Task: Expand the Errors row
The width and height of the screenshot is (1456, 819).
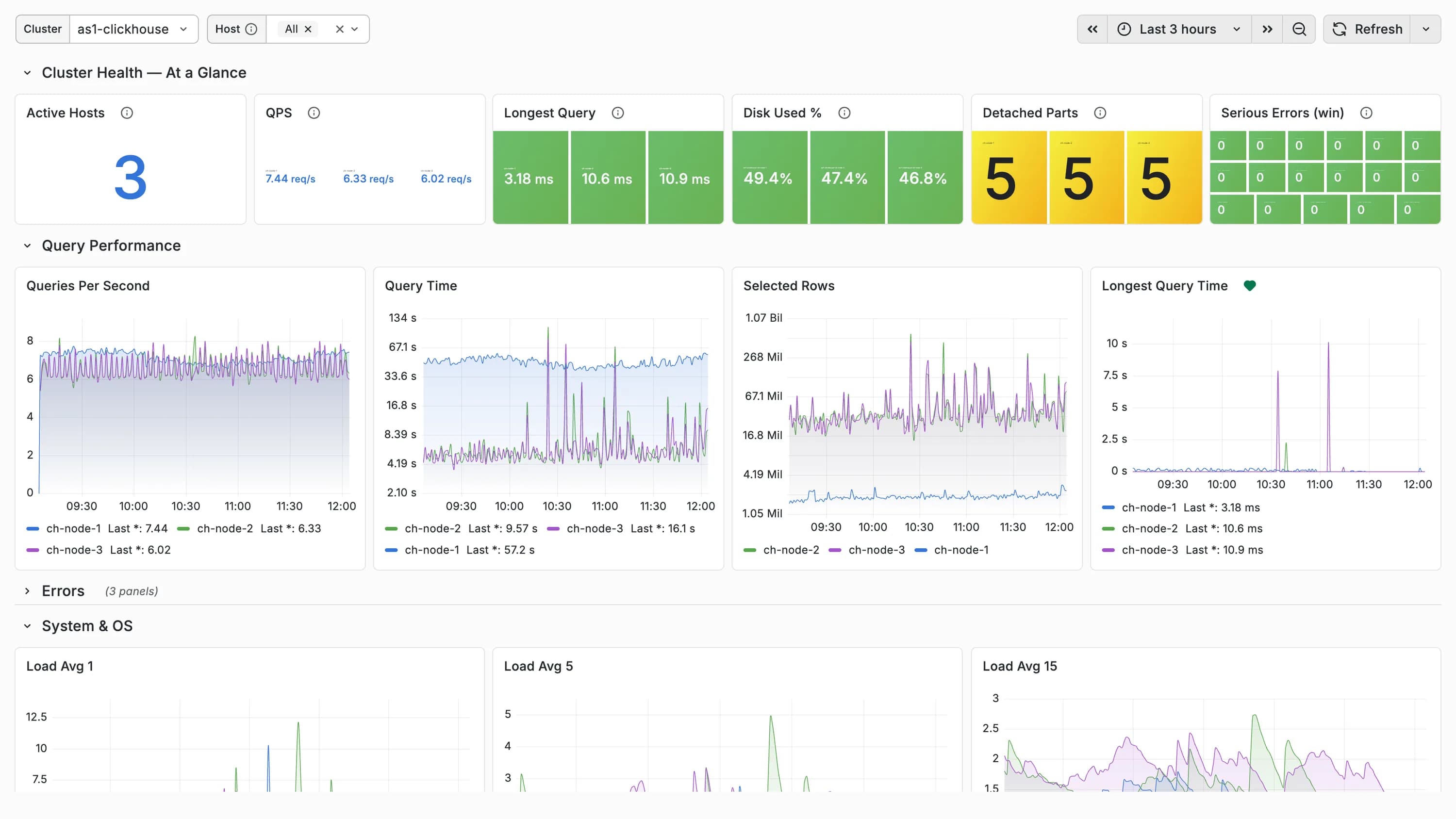Action: (x=27, y=591)
